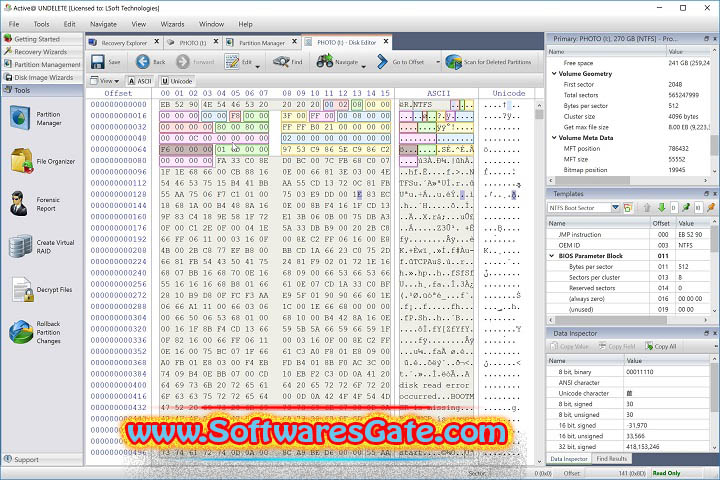Click the orange pin icon in Templates

tap(711, 208)
